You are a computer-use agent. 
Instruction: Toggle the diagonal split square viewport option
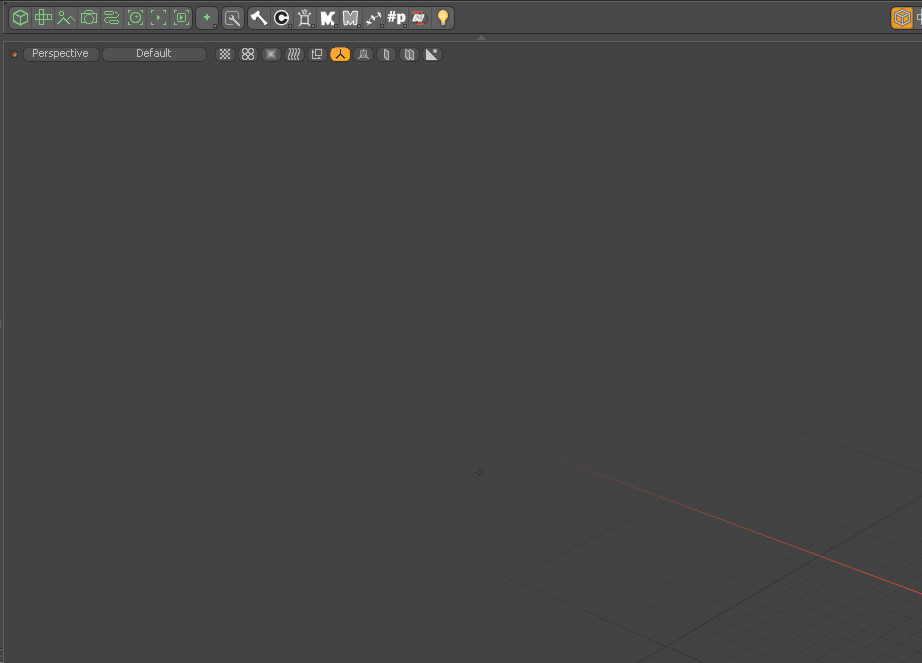pos(432,54)
